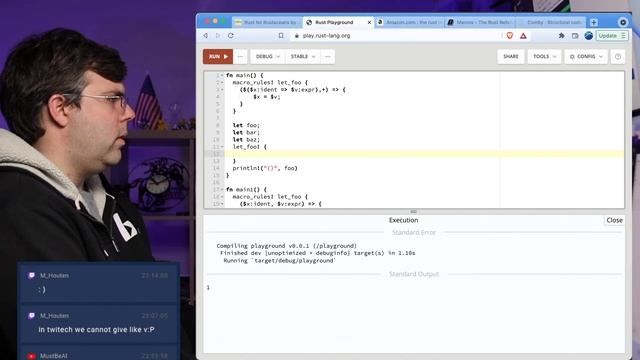Click the YouTube icon beside MustBeAl
640x360 pixels.
31,356
